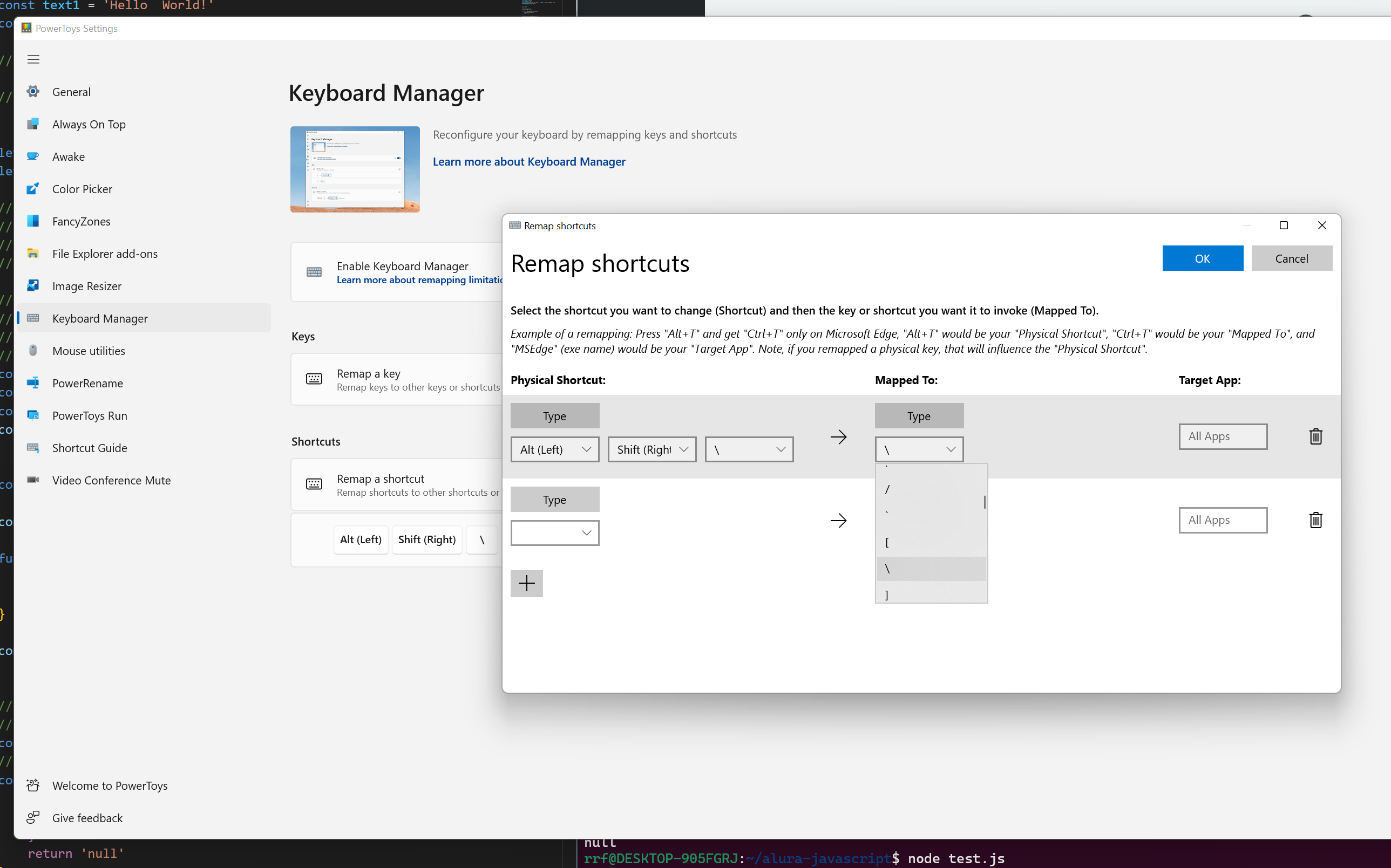1391x868 pixels.
Task: Open the Learn more about Keyboard Manager link
Action: (529, 161)
